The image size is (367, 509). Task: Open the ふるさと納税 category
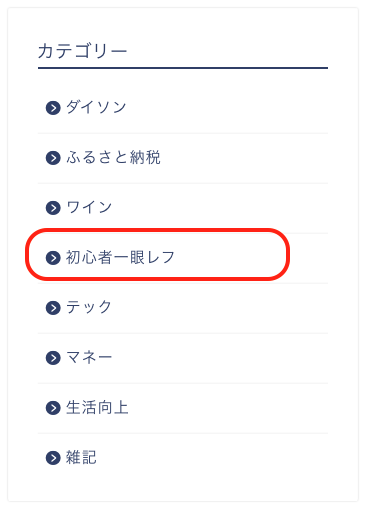coord(113,157)
